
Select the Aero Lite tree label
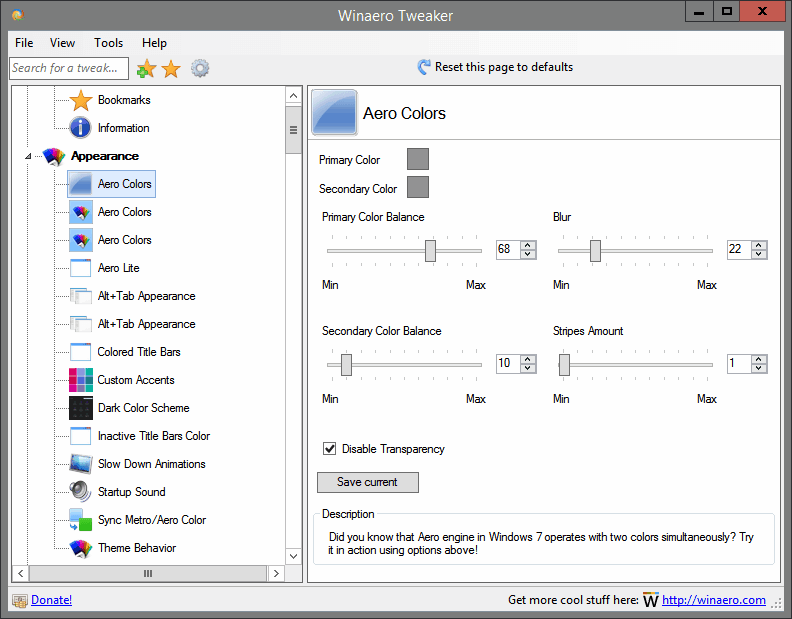(x=119, y=268)
